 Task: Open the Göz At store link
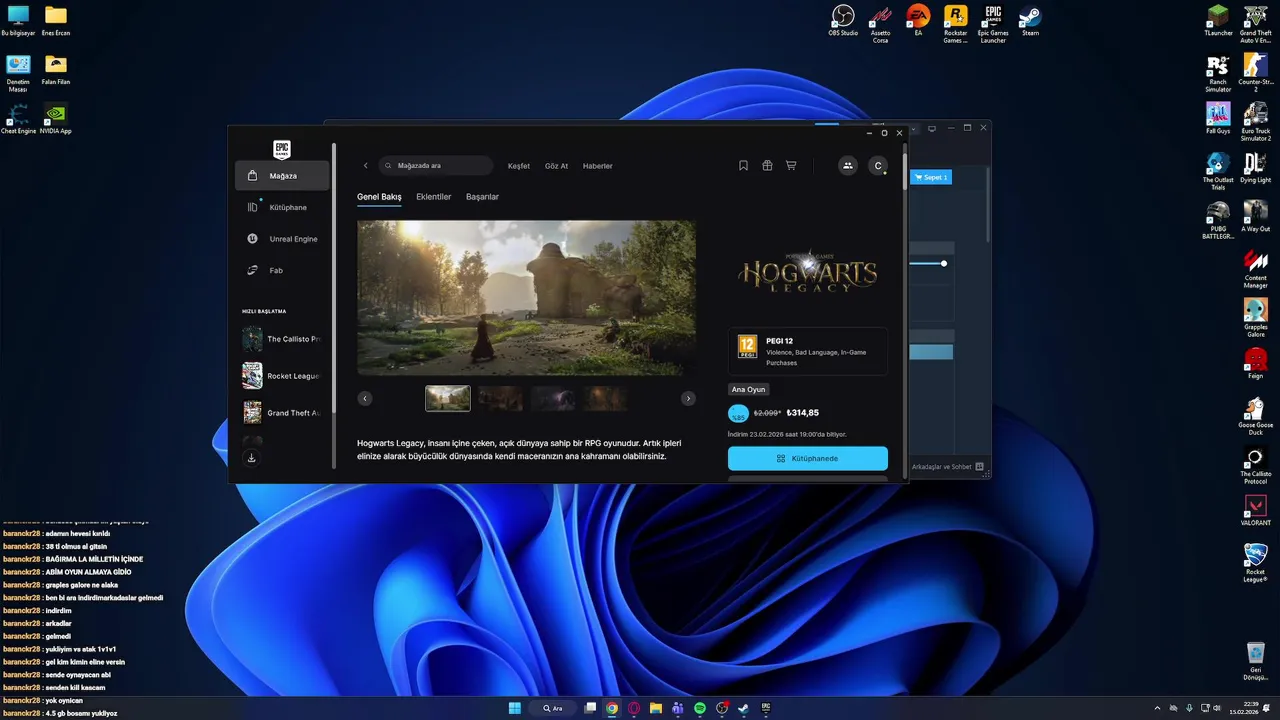tap(556, 166)
